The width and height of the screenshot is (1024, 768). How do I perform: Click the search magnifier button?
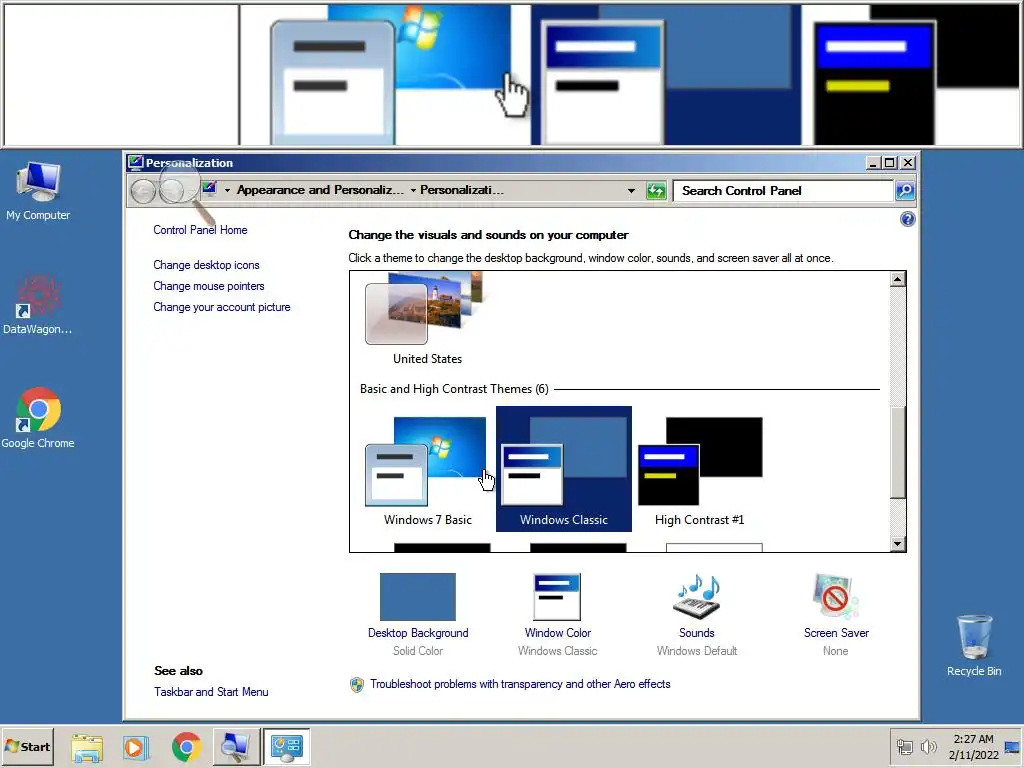pyautogui.click(x=904, y=191)
